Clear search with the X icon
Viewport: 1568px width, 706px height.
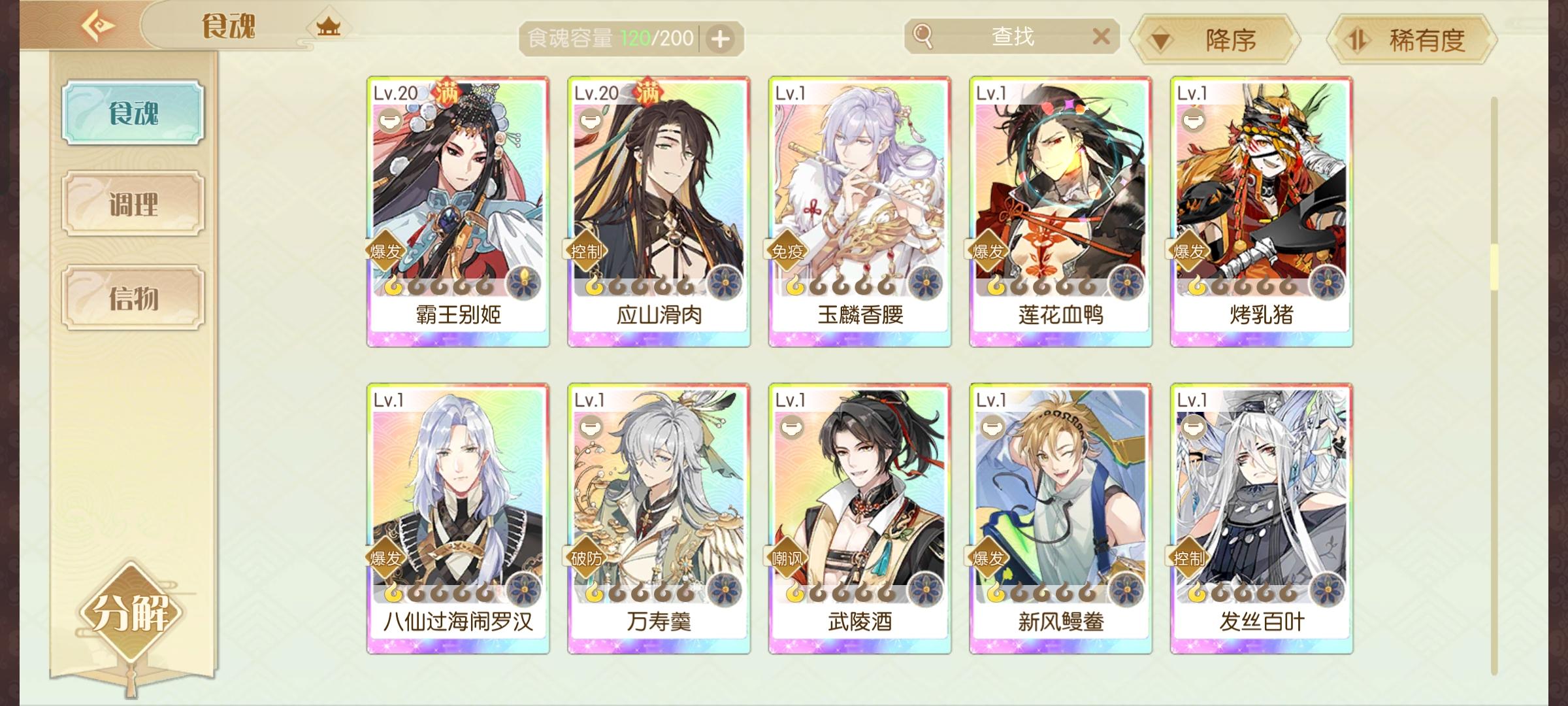coord(1101,36)
